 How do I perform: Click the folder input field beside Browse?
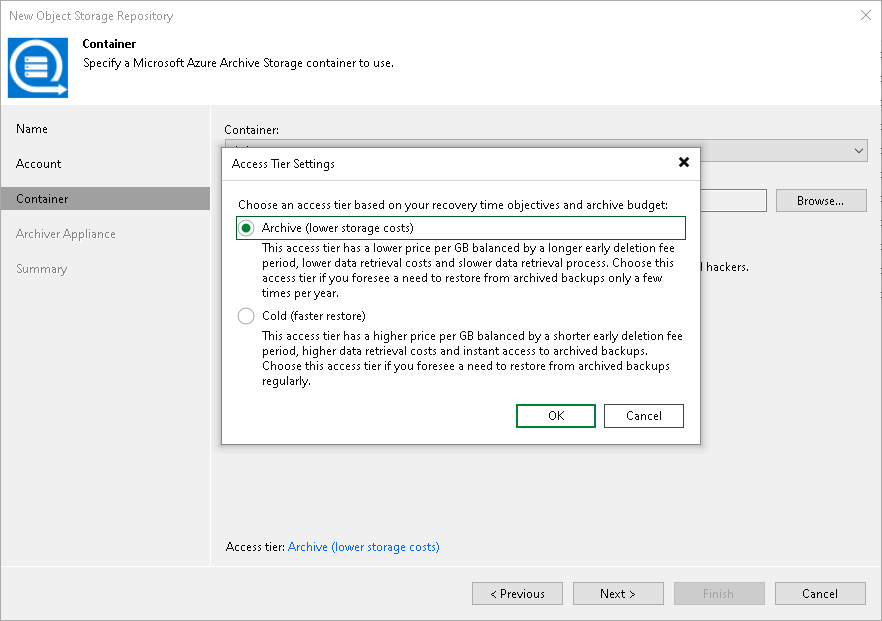[734, 201]
